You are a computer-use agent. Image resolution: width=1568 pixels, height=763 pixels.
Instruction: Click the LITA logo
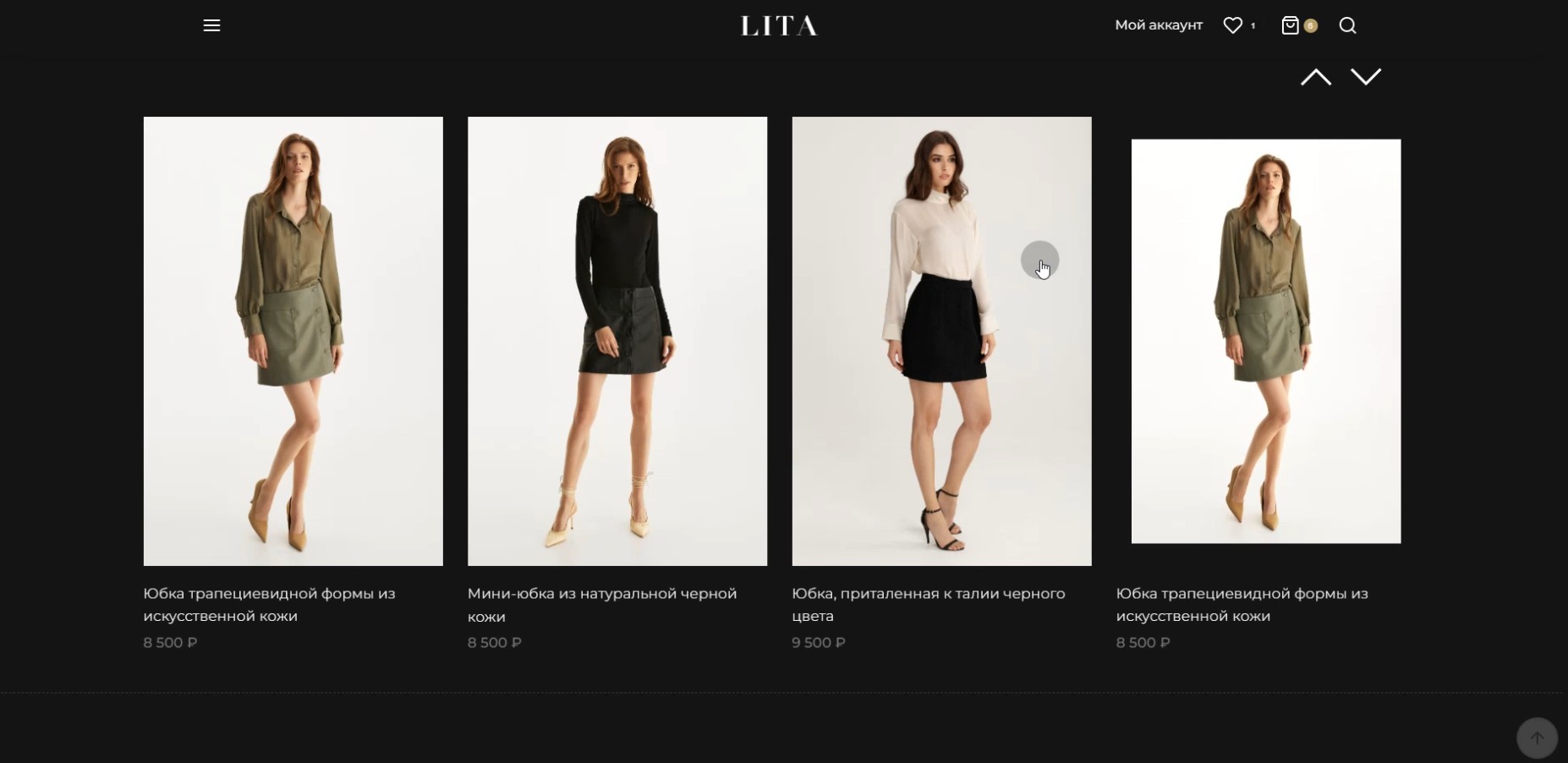pyautogui.click(x=779, y=26)
